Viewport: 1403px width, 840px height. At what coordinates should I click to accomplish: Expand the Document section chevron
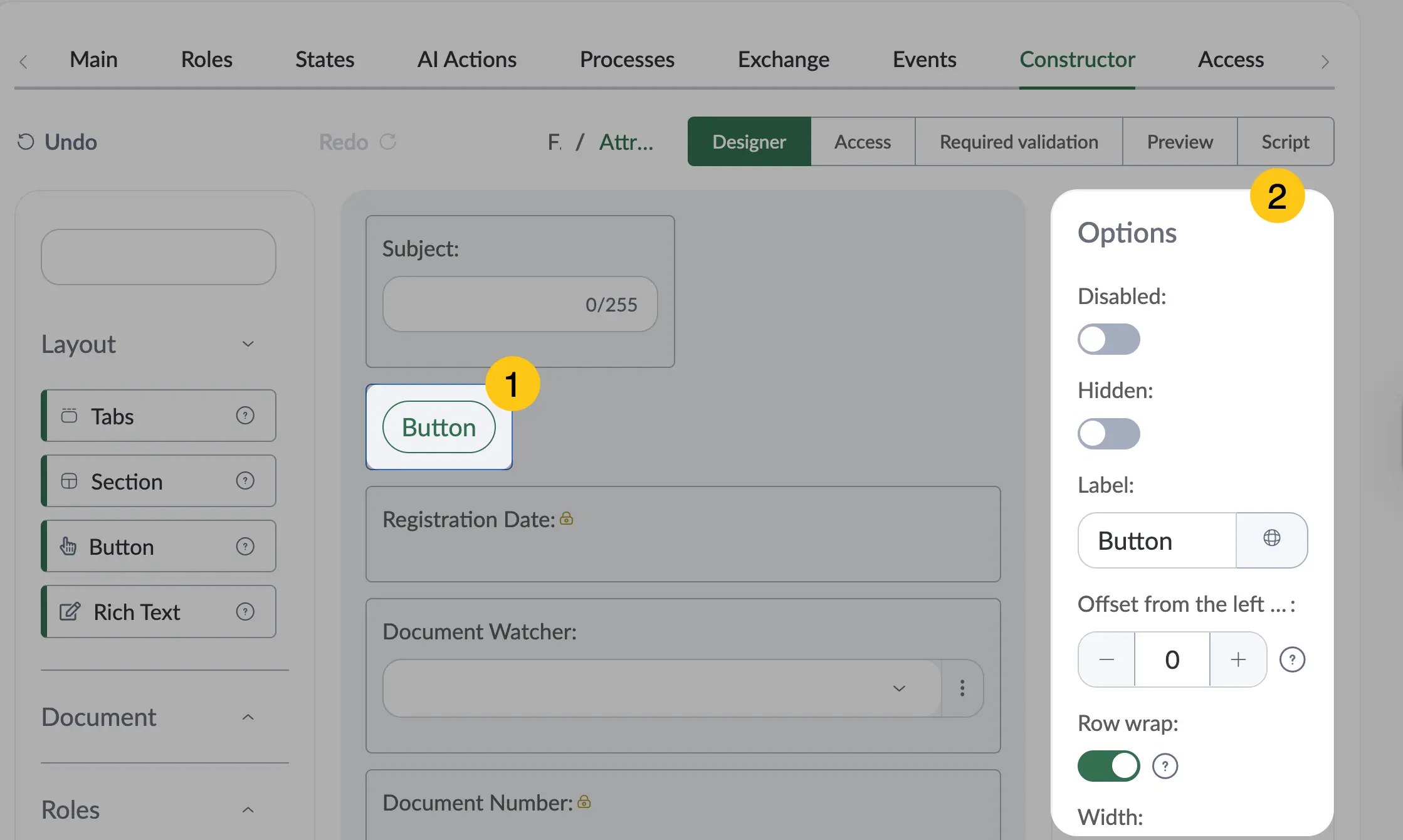248,717
